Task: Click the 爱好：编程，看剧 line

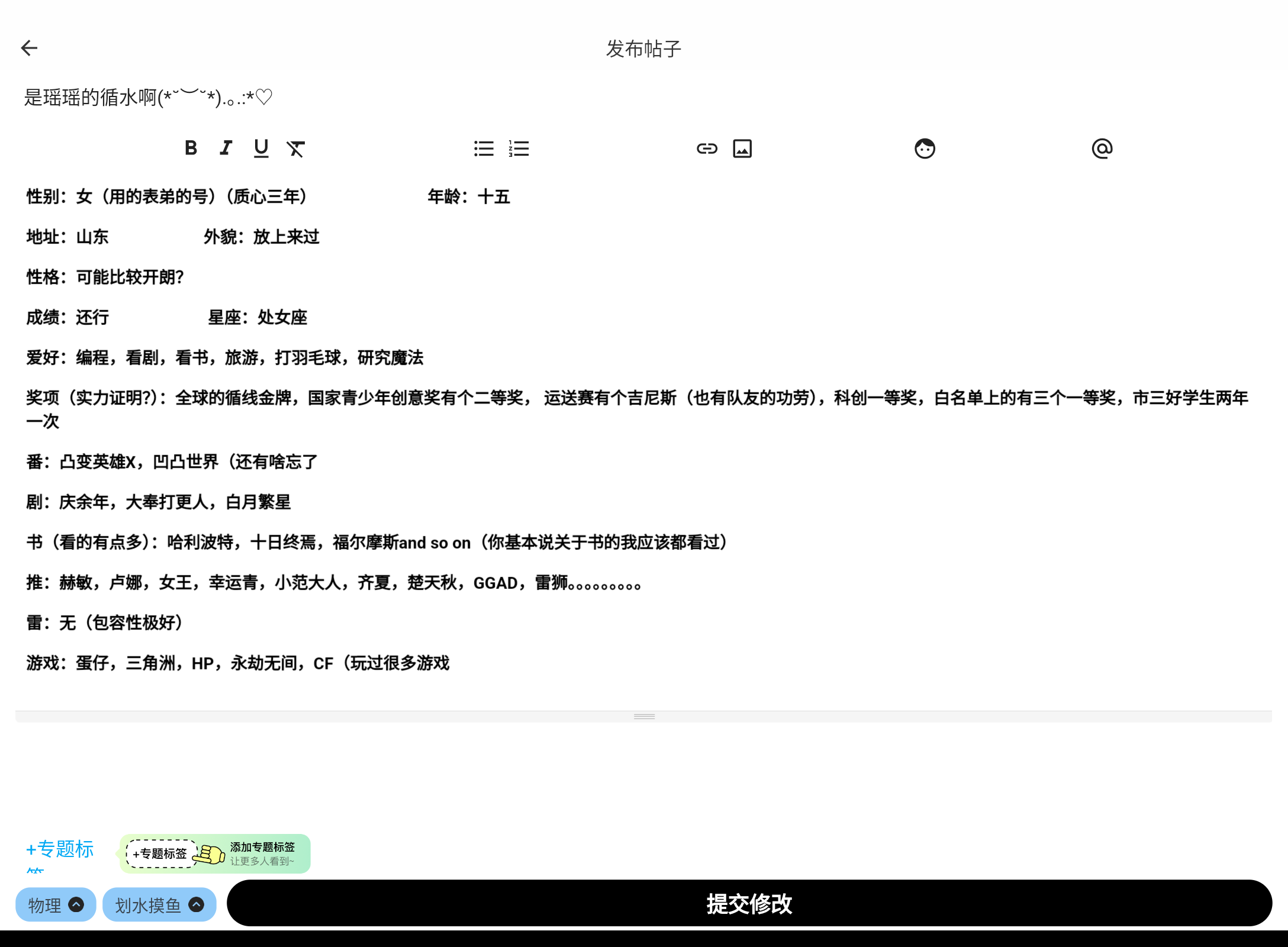Action: (x=225, y=357)
